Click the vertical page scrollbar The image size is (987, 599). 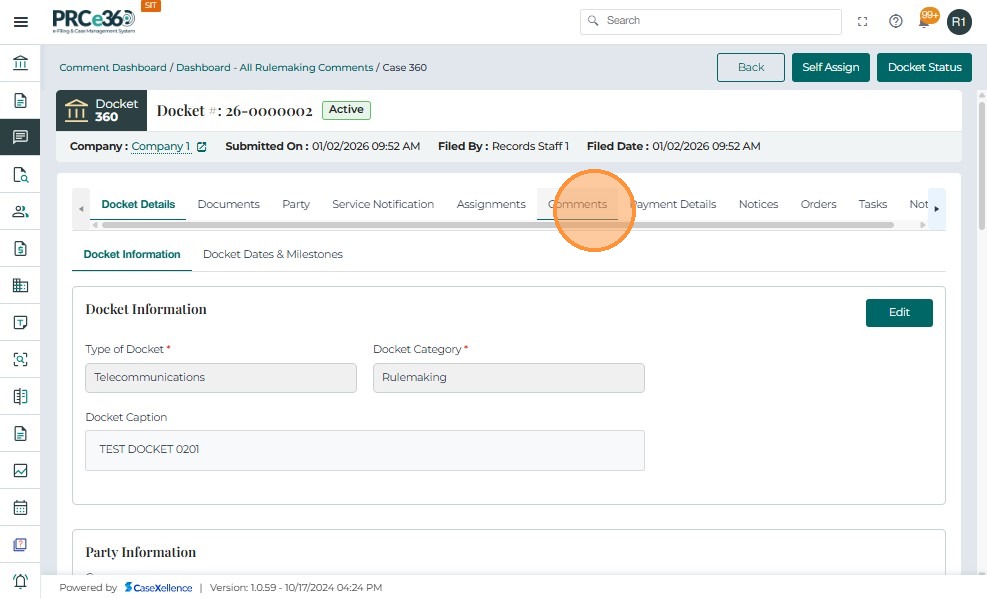point(981,164)
